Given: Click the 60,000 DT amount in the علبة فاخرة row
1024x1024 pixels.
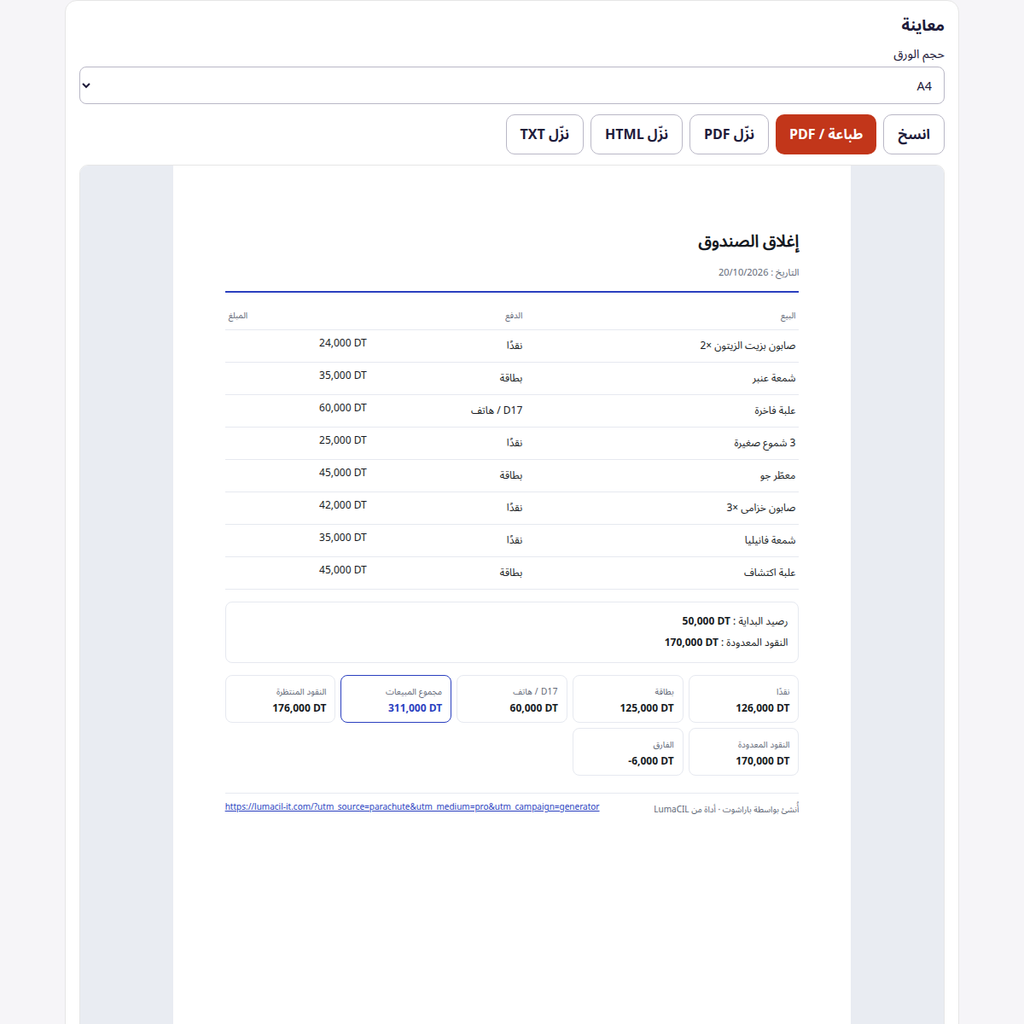Looking at the screenshot, I should point(343,408).
